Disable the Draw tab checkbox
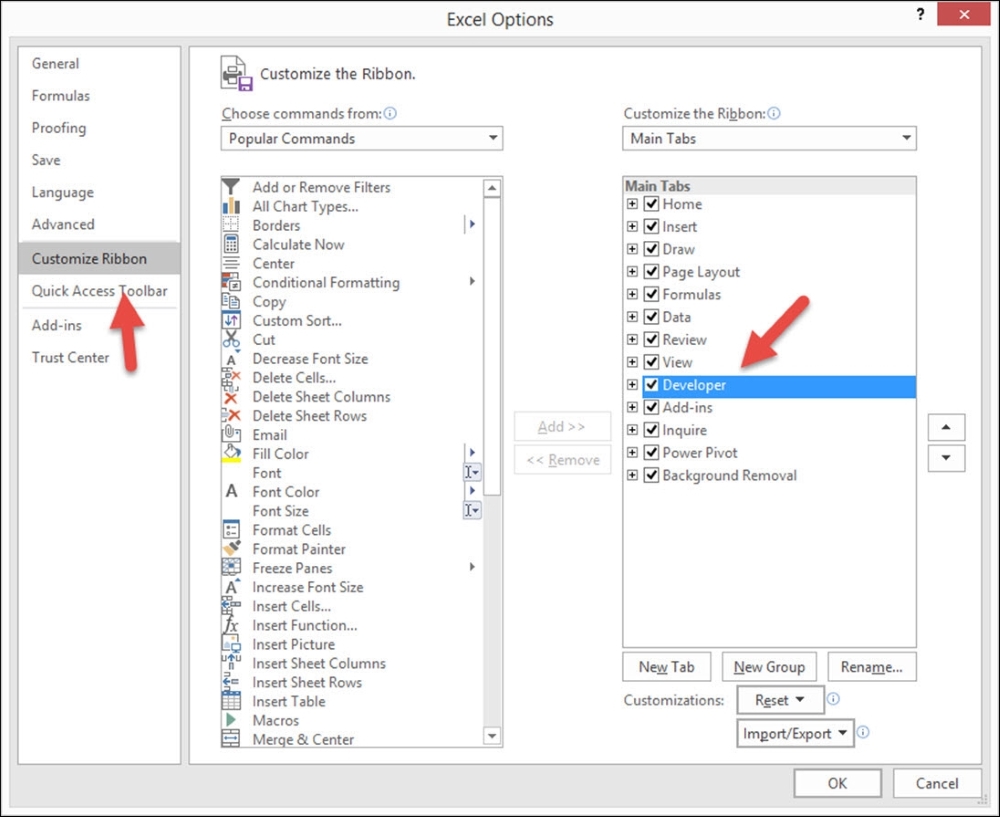This screenshot has width=1000, height=817. tap(651, 249)
